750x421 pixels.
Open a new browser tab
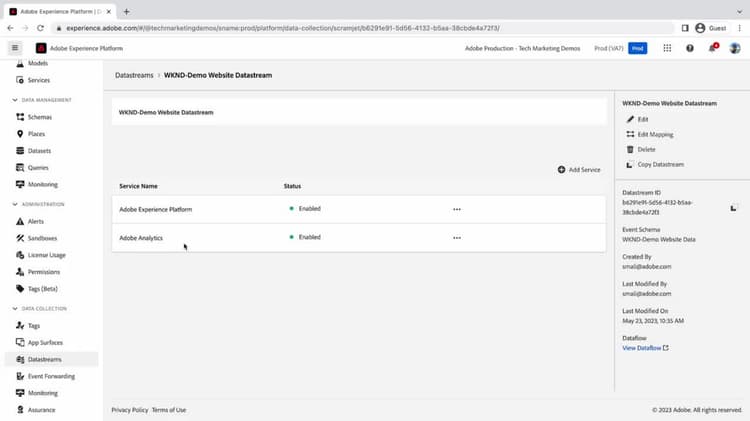pos(126,11)
